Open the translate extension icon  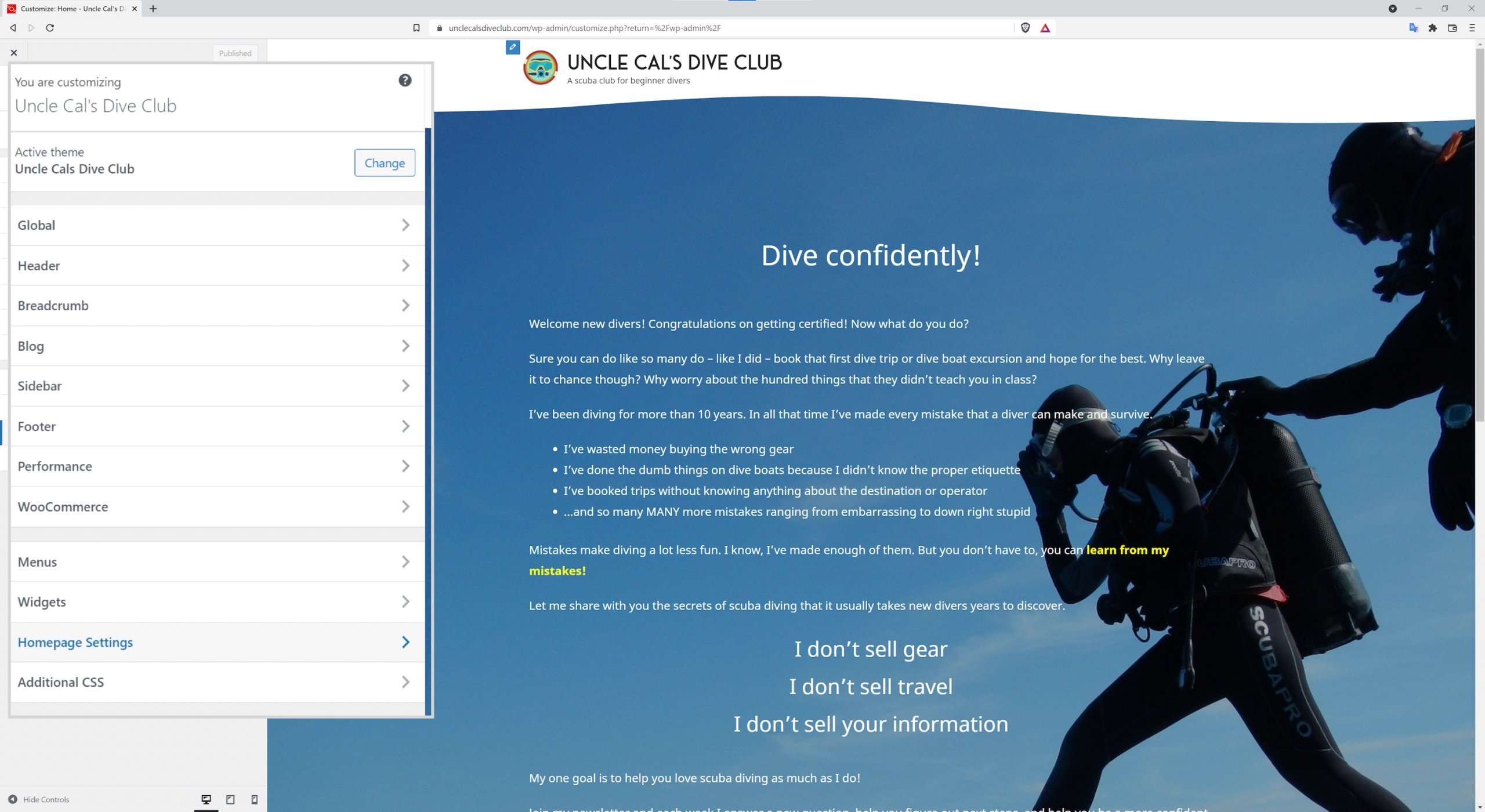click(1414, 28)
